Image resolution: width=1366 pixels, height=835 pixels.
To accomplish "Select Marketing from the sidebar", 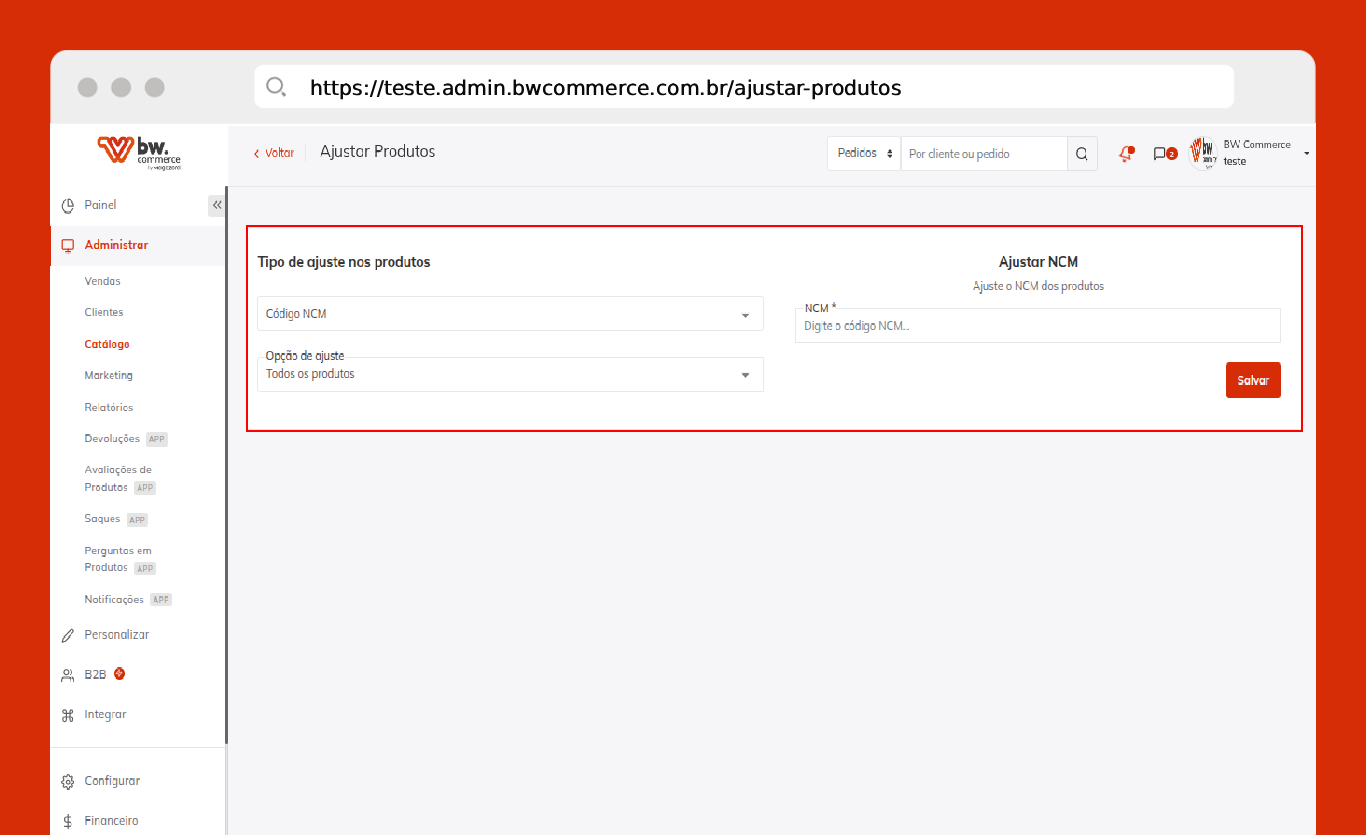I will click(109, 376).
